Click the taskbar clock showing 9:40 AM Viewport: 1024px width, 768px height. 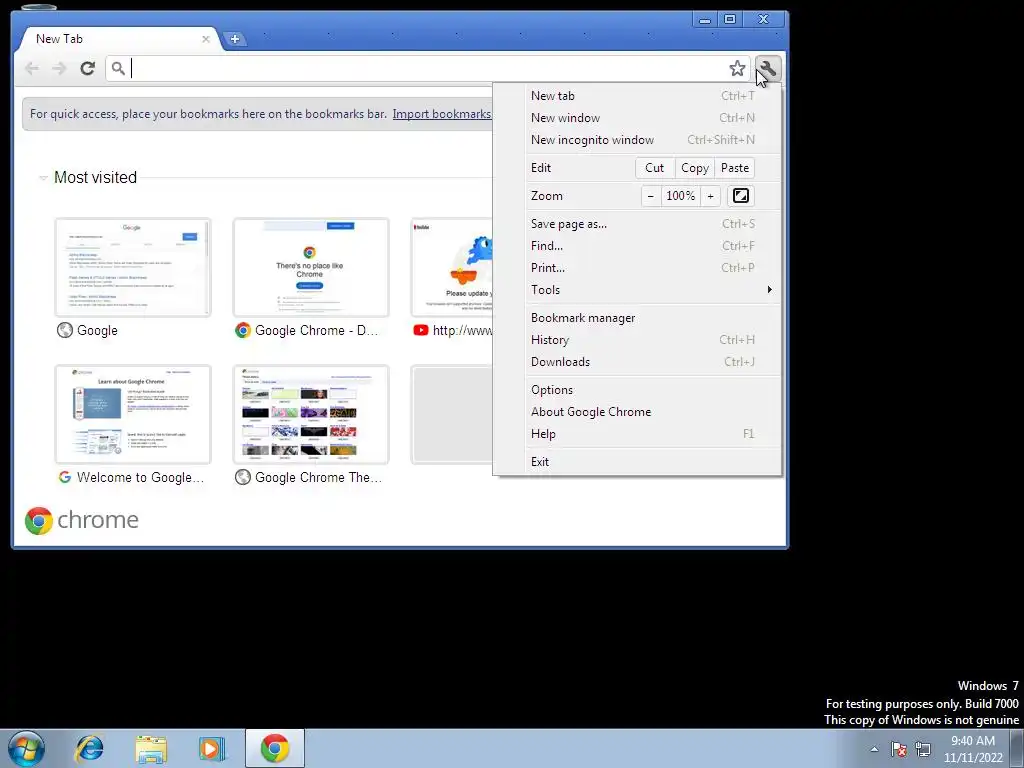(x=973, y=749)
